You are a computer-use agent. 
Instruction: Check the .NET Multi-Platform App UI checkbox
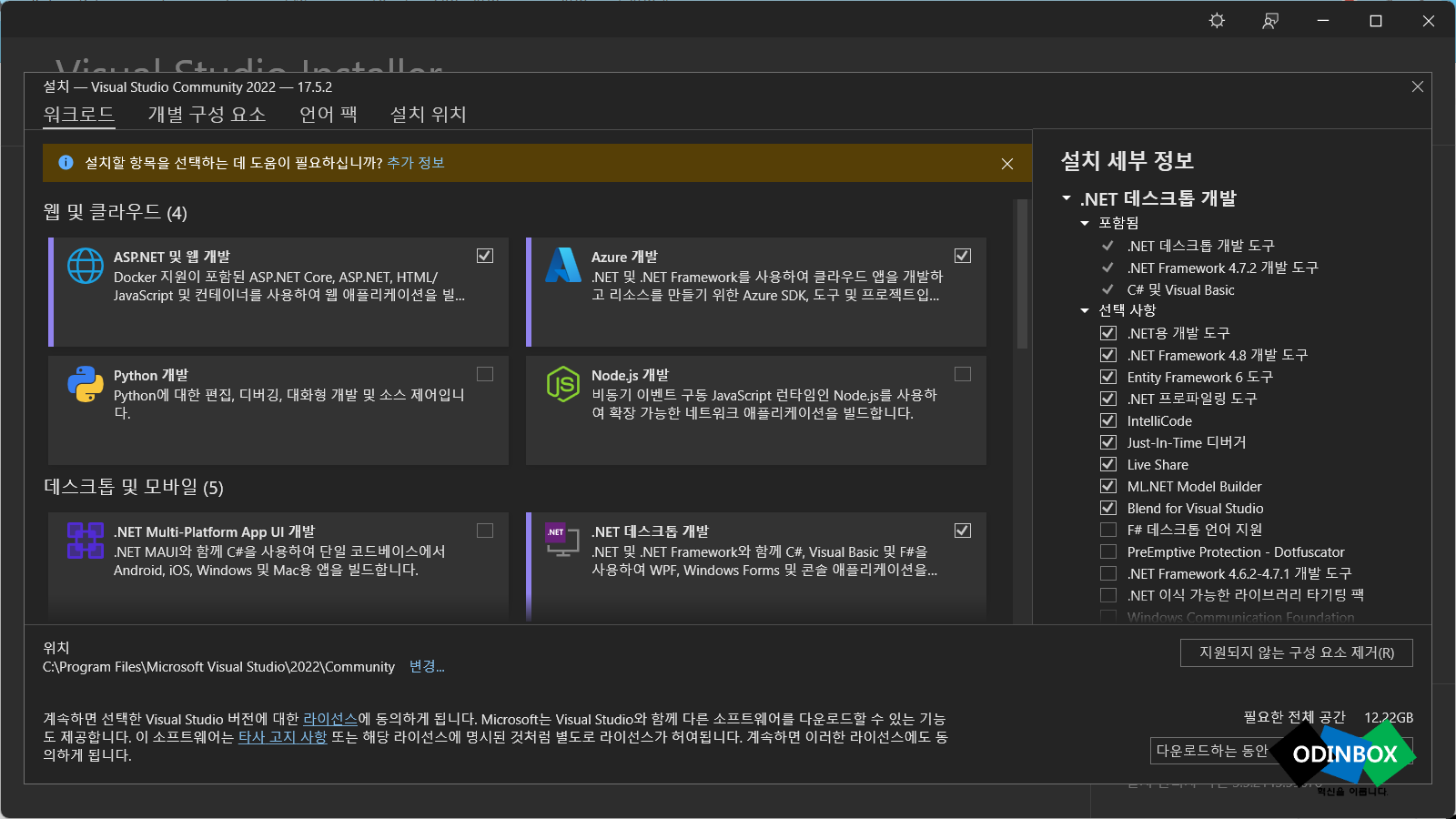pos(485,531)
